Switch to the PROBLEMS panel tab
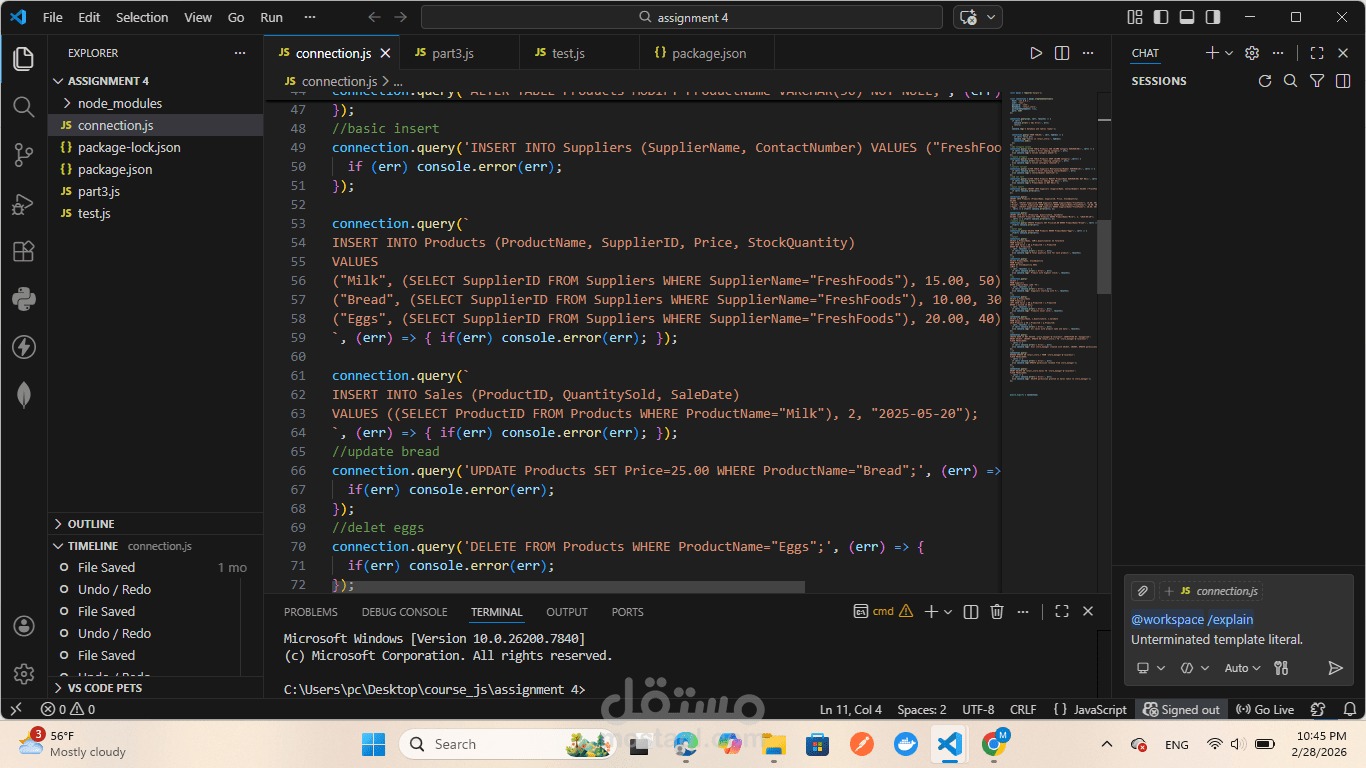Image resolution: width=1366 pixels, height=768 pixels. (311, 612)
